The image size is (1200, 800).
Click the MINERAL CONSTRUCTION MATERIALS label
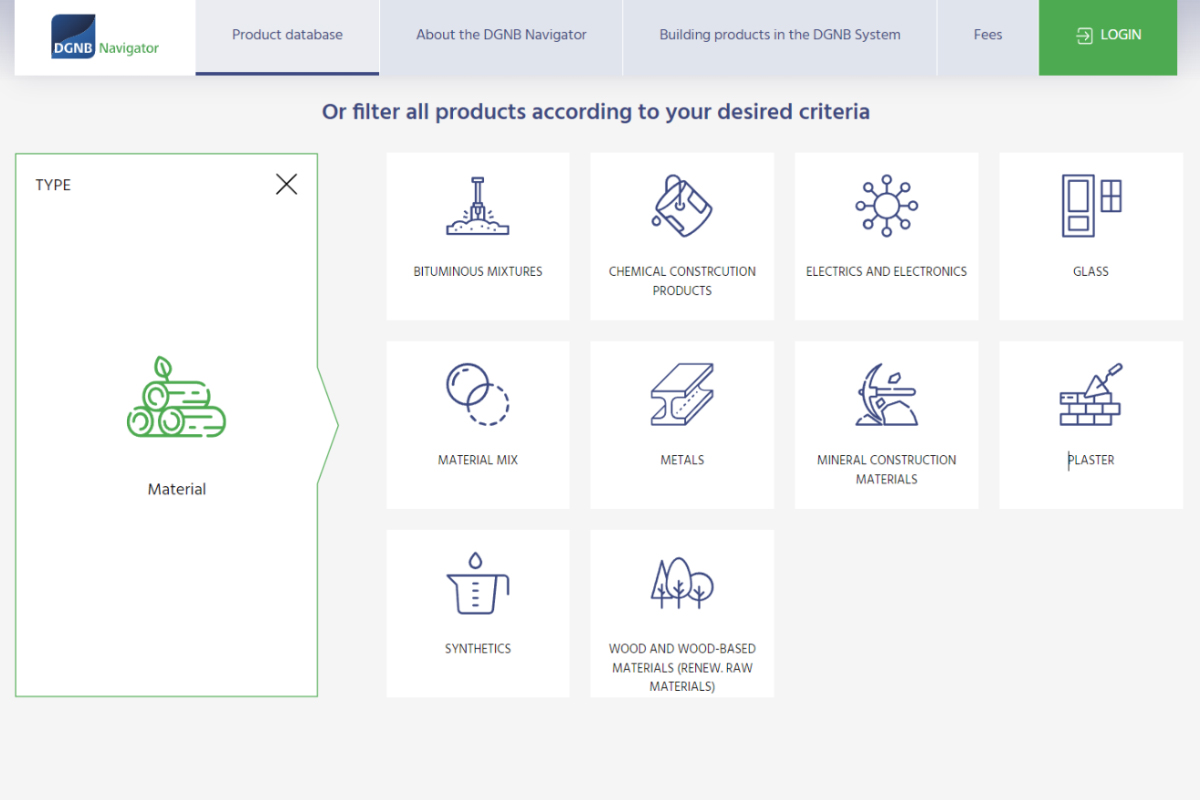point(886,470)
